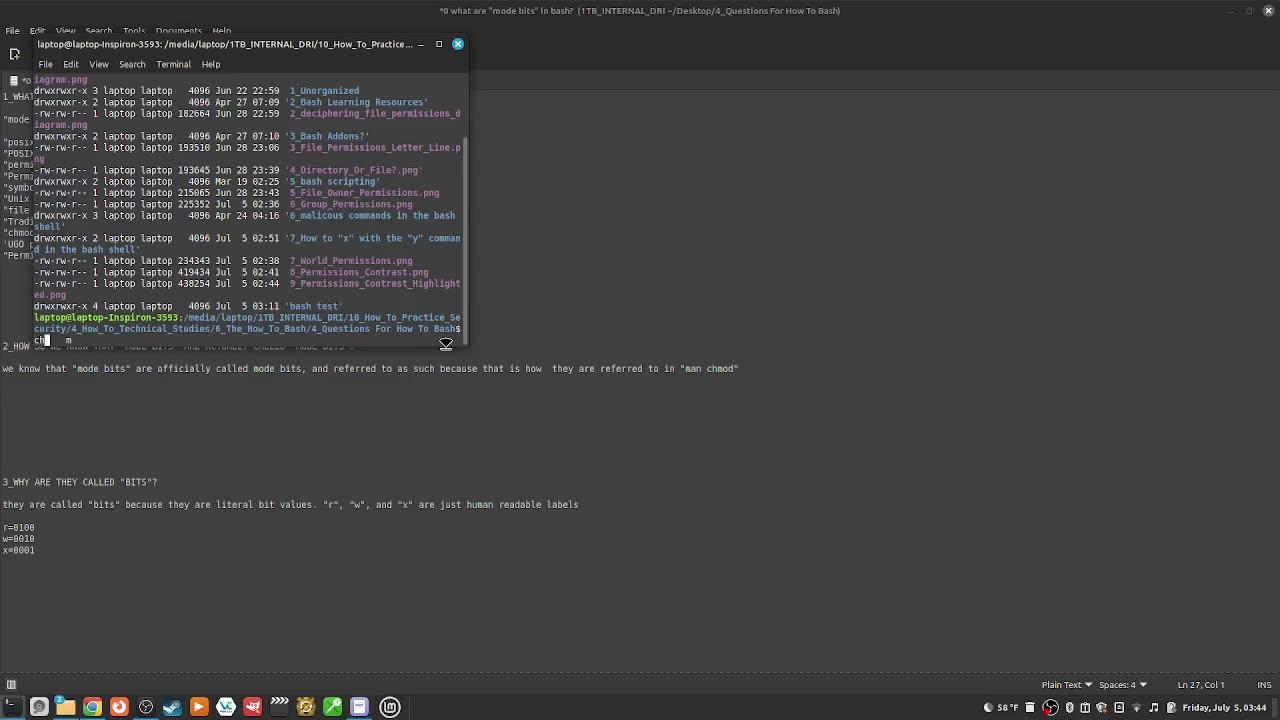Open the View menu in the terminal window
Image resolution: width=1280 pixels, height=720 pixels.
[99, 64]
